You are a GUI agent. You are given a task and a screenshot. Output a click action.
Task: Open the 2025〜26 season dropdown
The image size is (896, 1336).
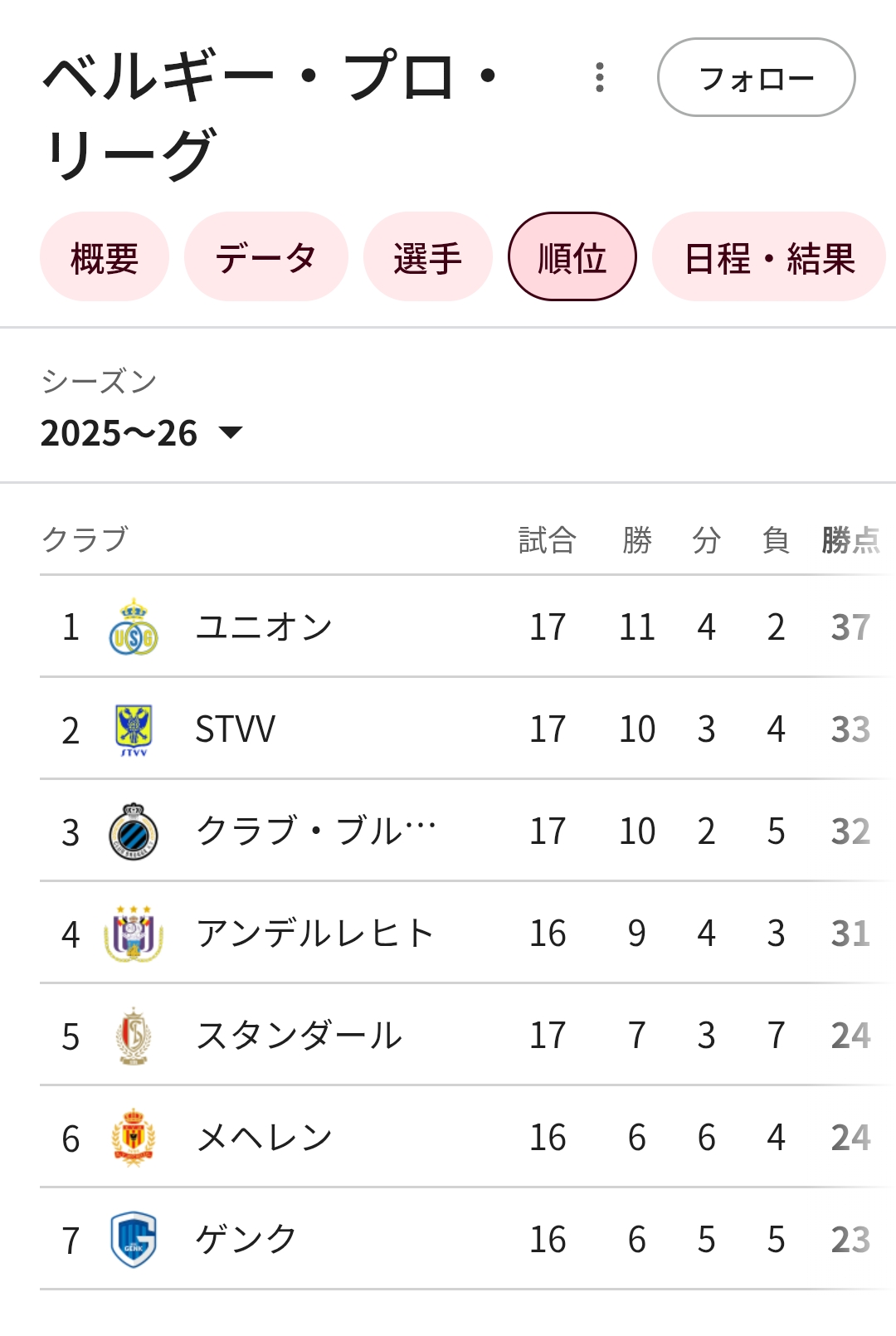120,433
